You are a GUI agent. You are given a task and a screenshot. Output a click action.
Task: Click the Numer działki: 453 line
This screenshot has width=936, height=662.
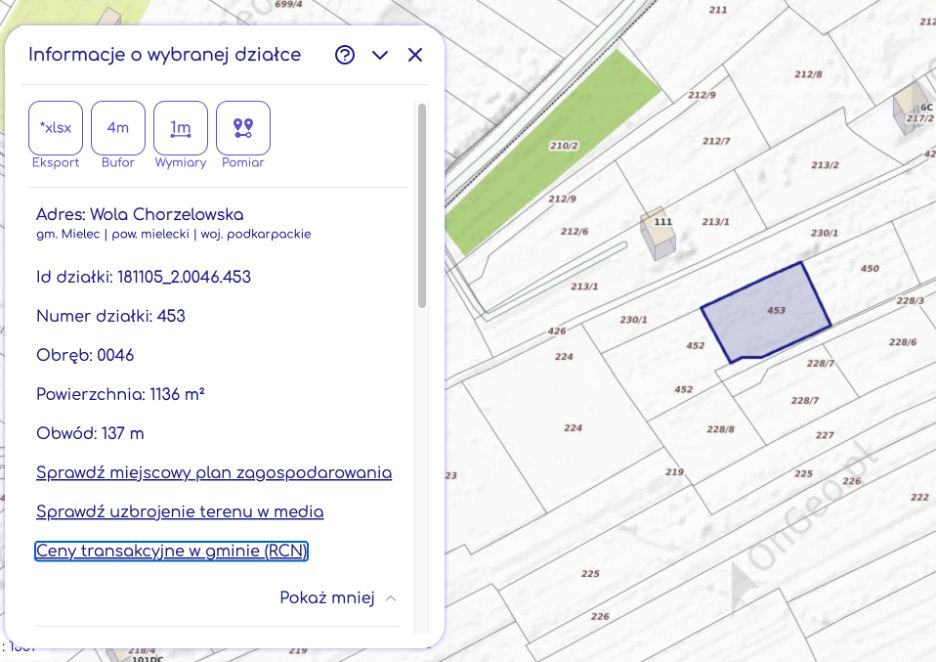click(x=110, y=316)
